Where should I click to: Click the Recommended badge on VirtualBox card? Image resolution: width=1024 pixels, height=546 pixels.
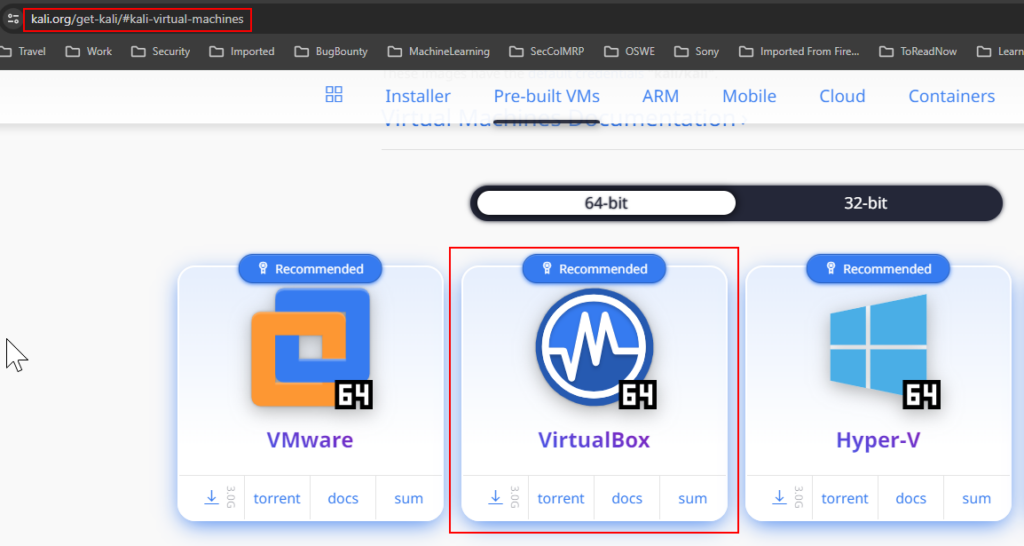click(594, 268)
